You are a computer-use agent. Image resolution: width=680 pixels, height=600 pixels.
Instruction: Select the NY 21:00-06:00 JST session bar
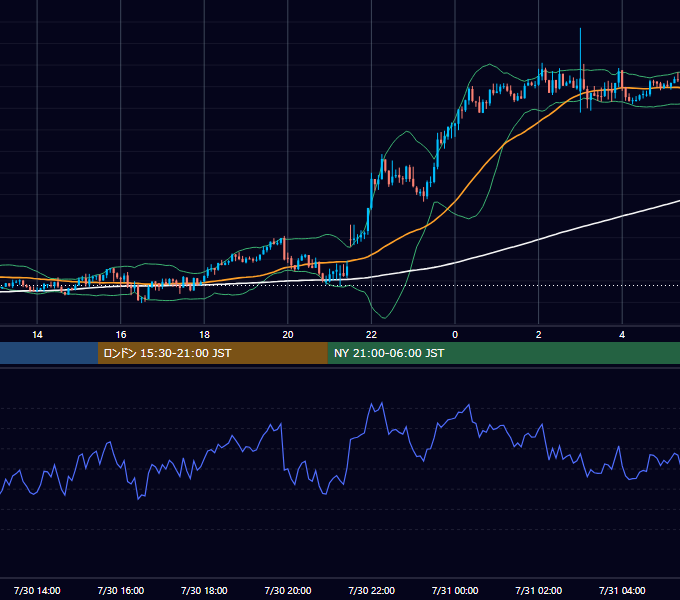pyautogui.click(x=503, y=353)
